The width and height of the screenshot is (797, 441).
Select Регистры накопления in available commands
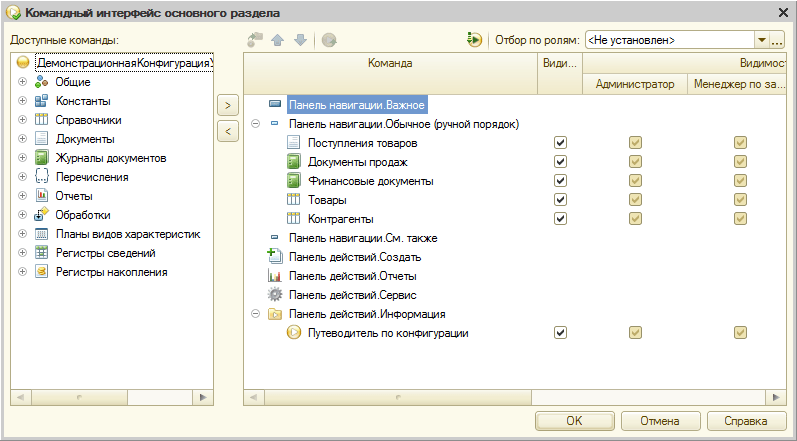pos(111,272)
